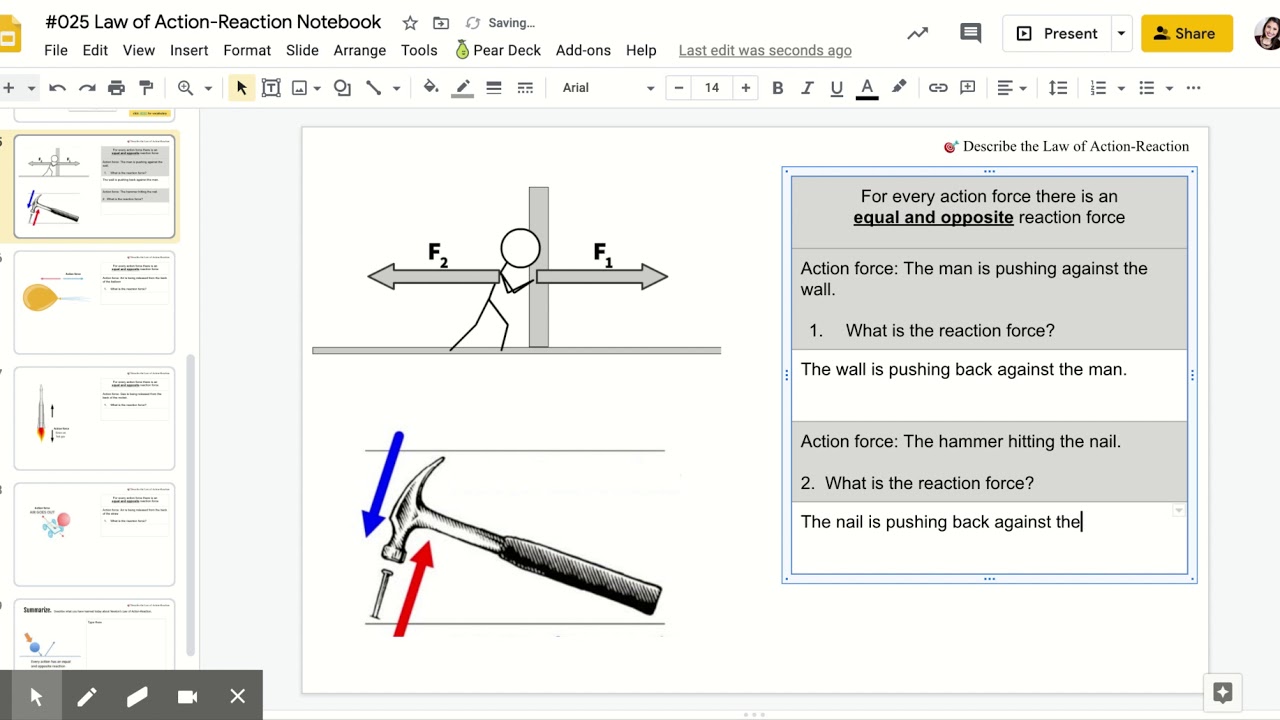Open the text Align dropdown
The image size is (1280, 720).
click(x=1012, y=88)
